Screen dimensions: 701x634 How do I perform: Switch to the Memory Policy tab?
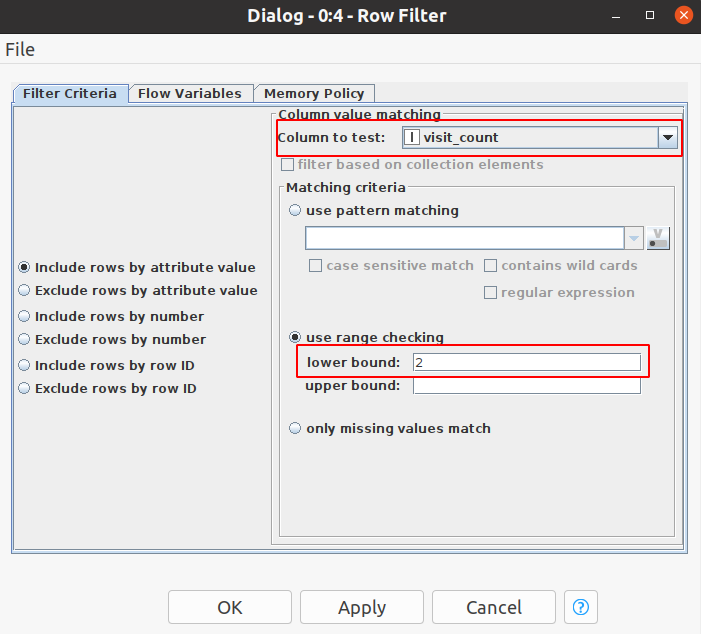pyautogui.click(x=314, y=93)
